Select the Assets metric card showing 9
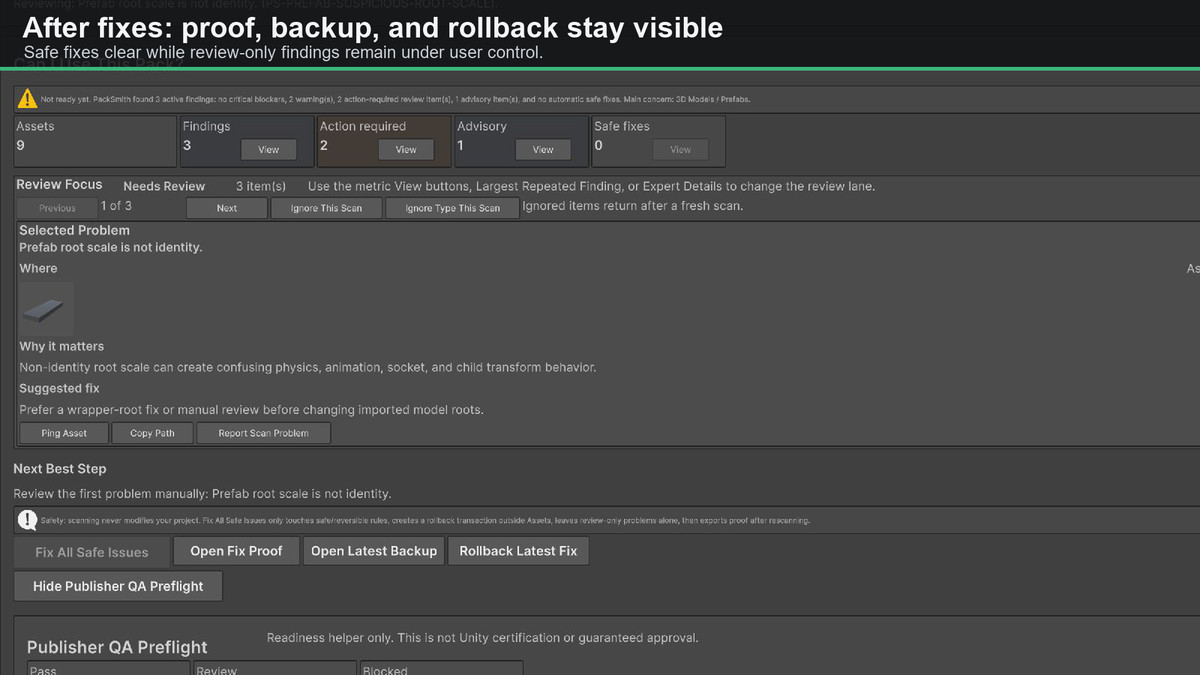The image size is (1200, 675). tap(94, 140)
